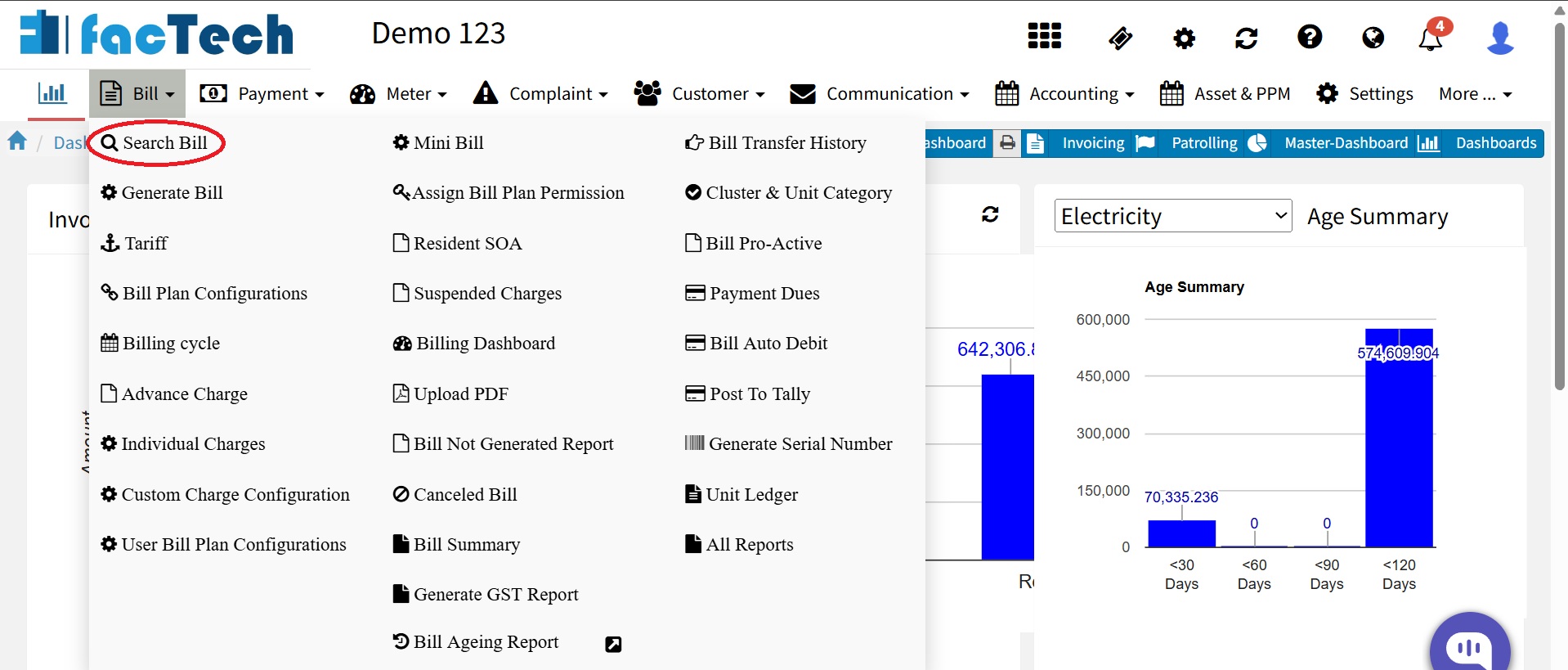Image resolution: width=1568 pixels, height=670 pixels.
Task: Click the Master-Dashboard button
Action: pos(1346,143)
